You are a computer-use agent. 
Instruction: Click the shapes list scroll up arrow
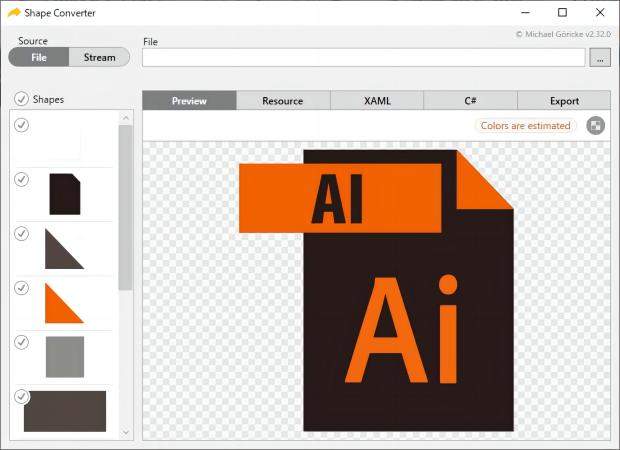click(126, 118)
